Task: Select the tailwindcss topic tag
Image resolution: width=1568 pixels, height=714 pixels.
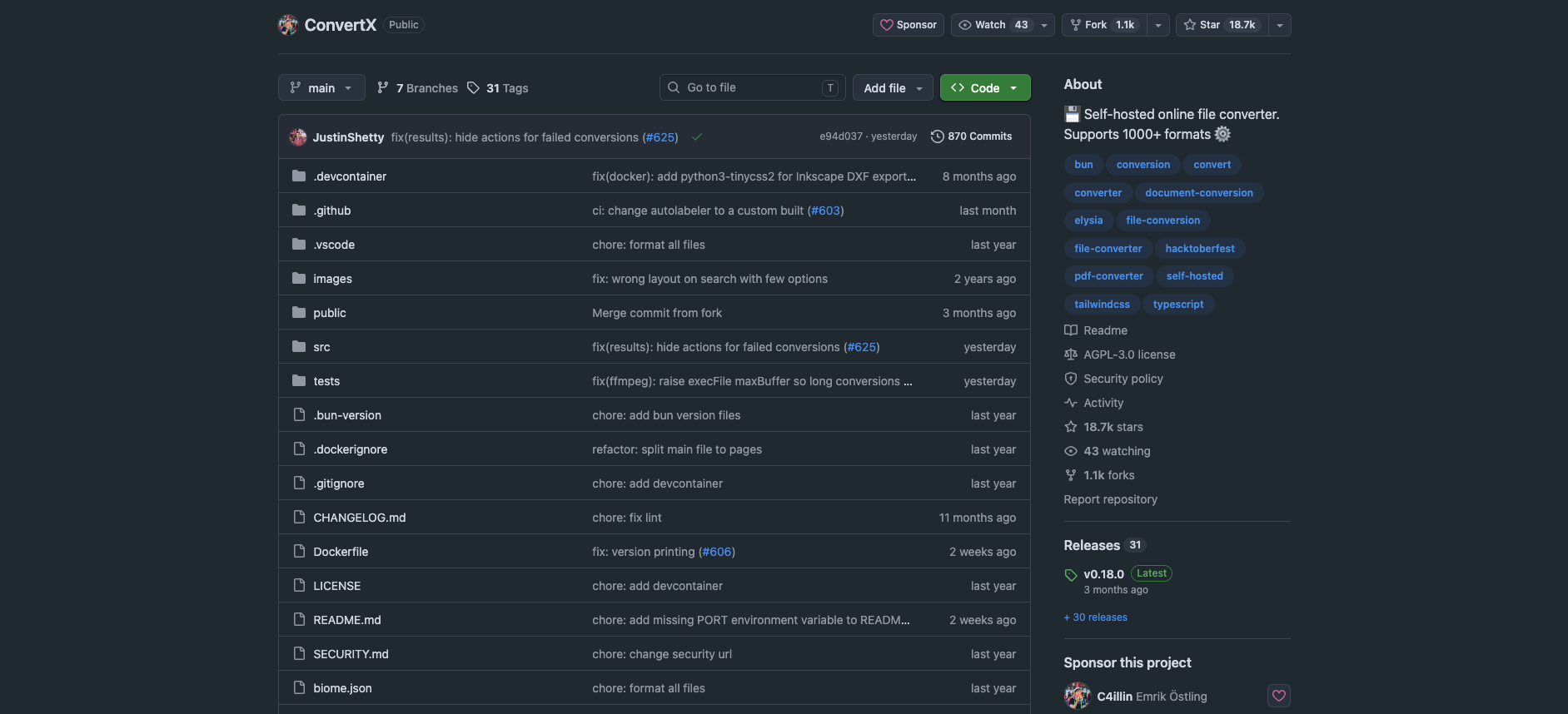Action: pos(1102,305)
